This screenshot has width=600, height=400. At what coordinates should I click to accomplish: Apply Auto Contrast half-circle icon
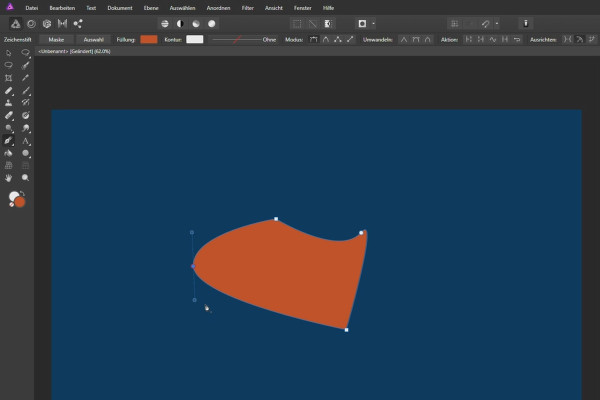point(180,24)
